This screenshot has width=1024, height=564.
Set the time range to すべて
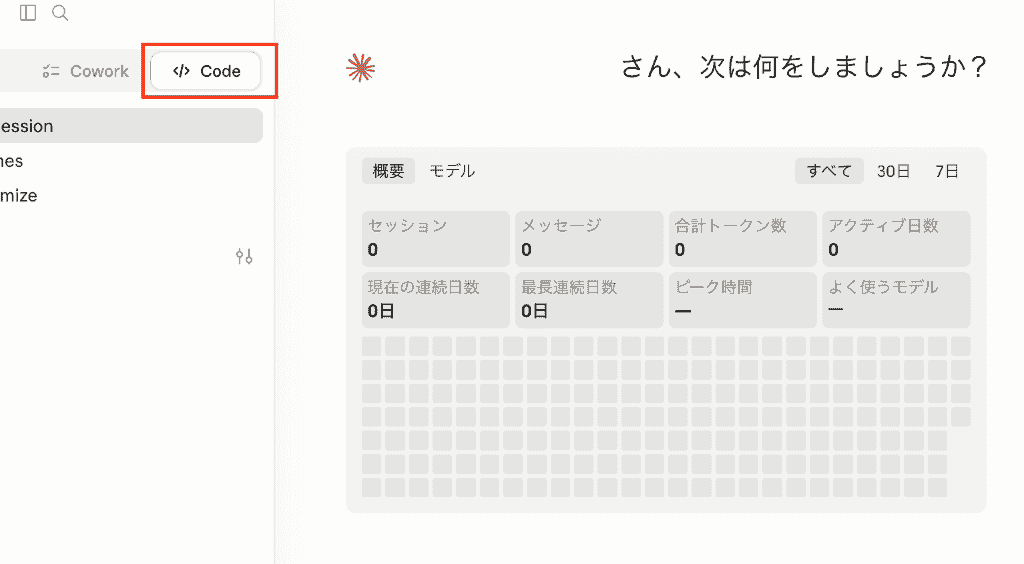(829, 171)
